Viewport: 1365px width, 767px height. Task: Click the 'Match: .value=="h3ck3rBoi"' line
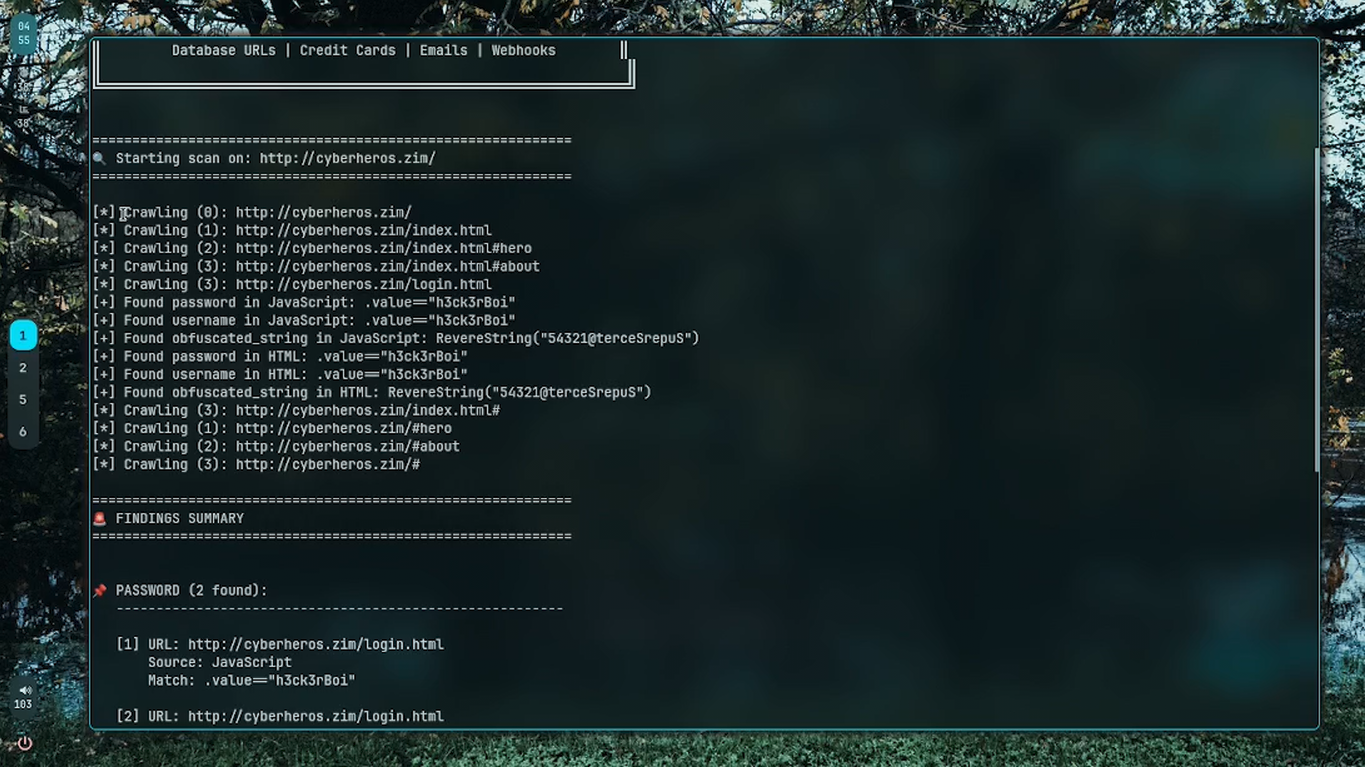pos(252,681)
